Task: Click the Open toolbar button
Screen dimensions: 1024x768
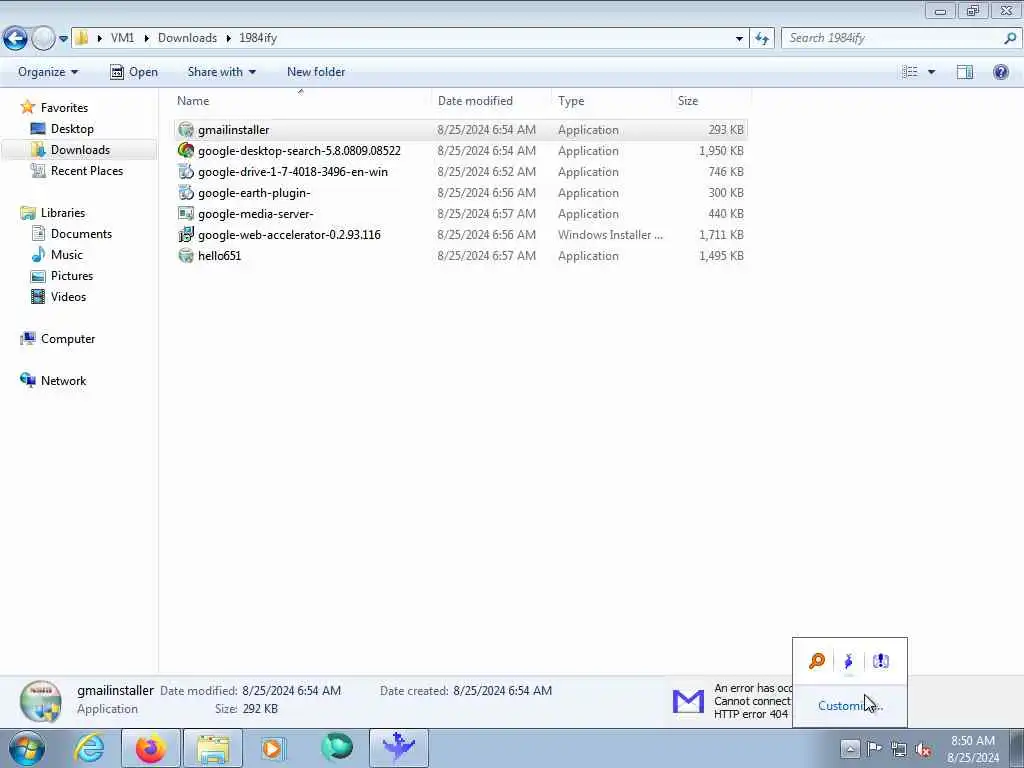Action: pos(134,72)
